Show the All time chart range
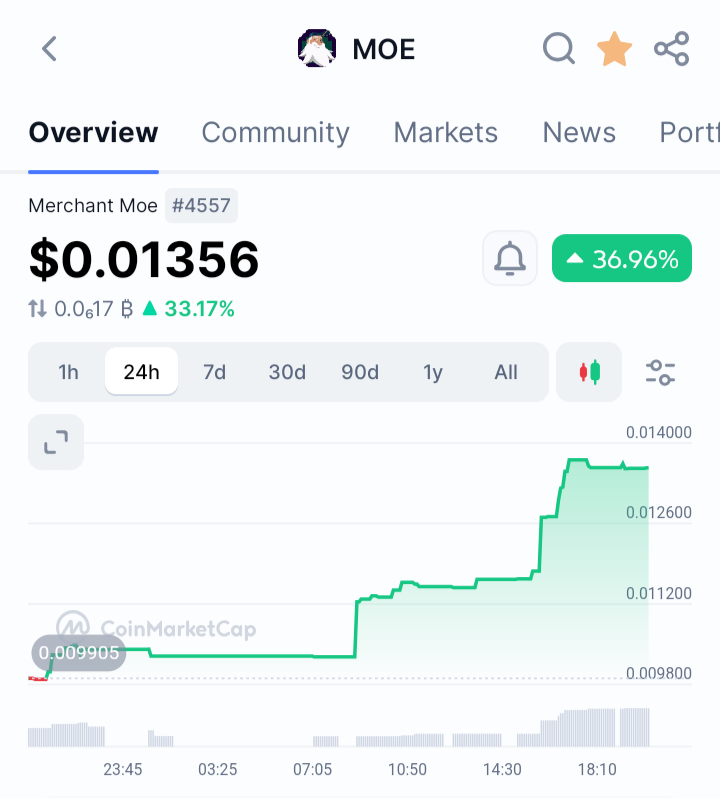 506,372
